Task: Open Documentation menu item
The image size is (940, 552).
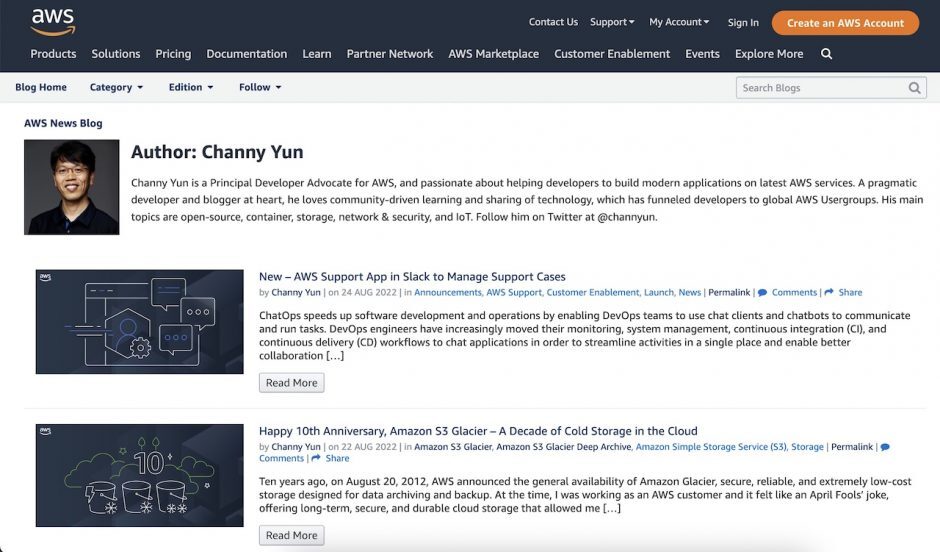Action: point(246,54)
